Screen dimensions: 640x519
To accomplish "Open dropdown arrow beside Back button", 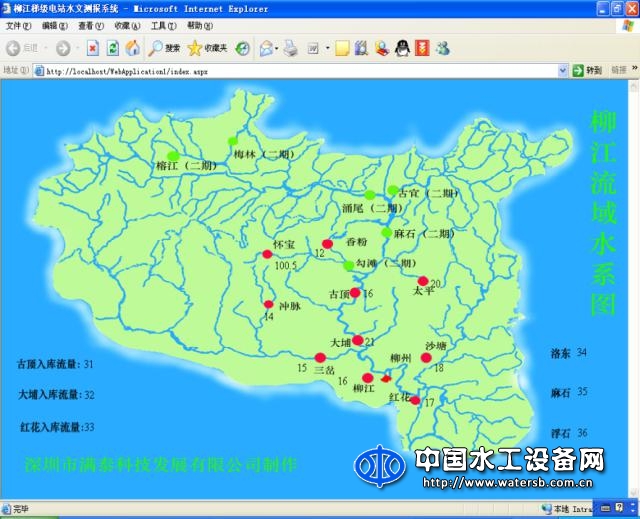I will point(46,48).
